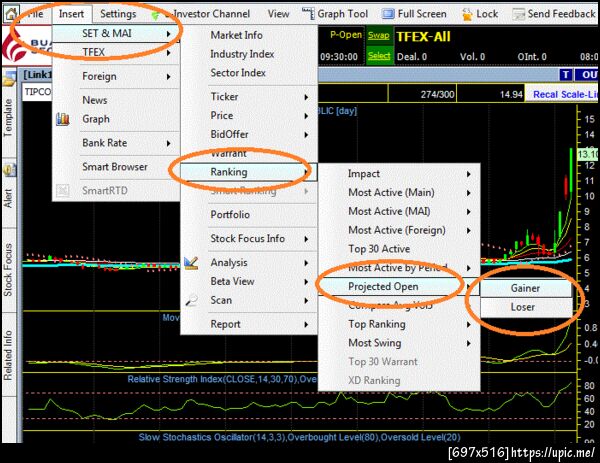Open Graph Tool from the toolbar
Image resolution: width=600 pixels, height=463 pixels.
coord(342,14)
